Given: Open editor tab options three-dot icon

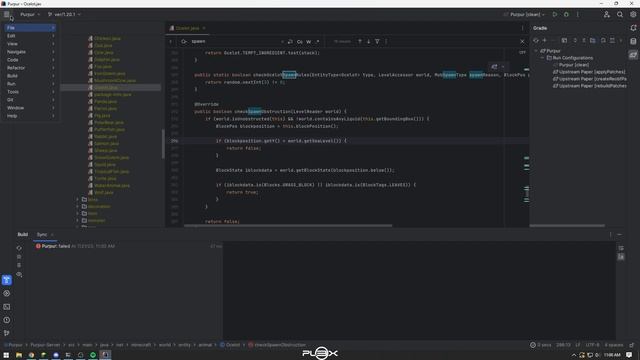Looking at the screenshot, I should [522, 28].
